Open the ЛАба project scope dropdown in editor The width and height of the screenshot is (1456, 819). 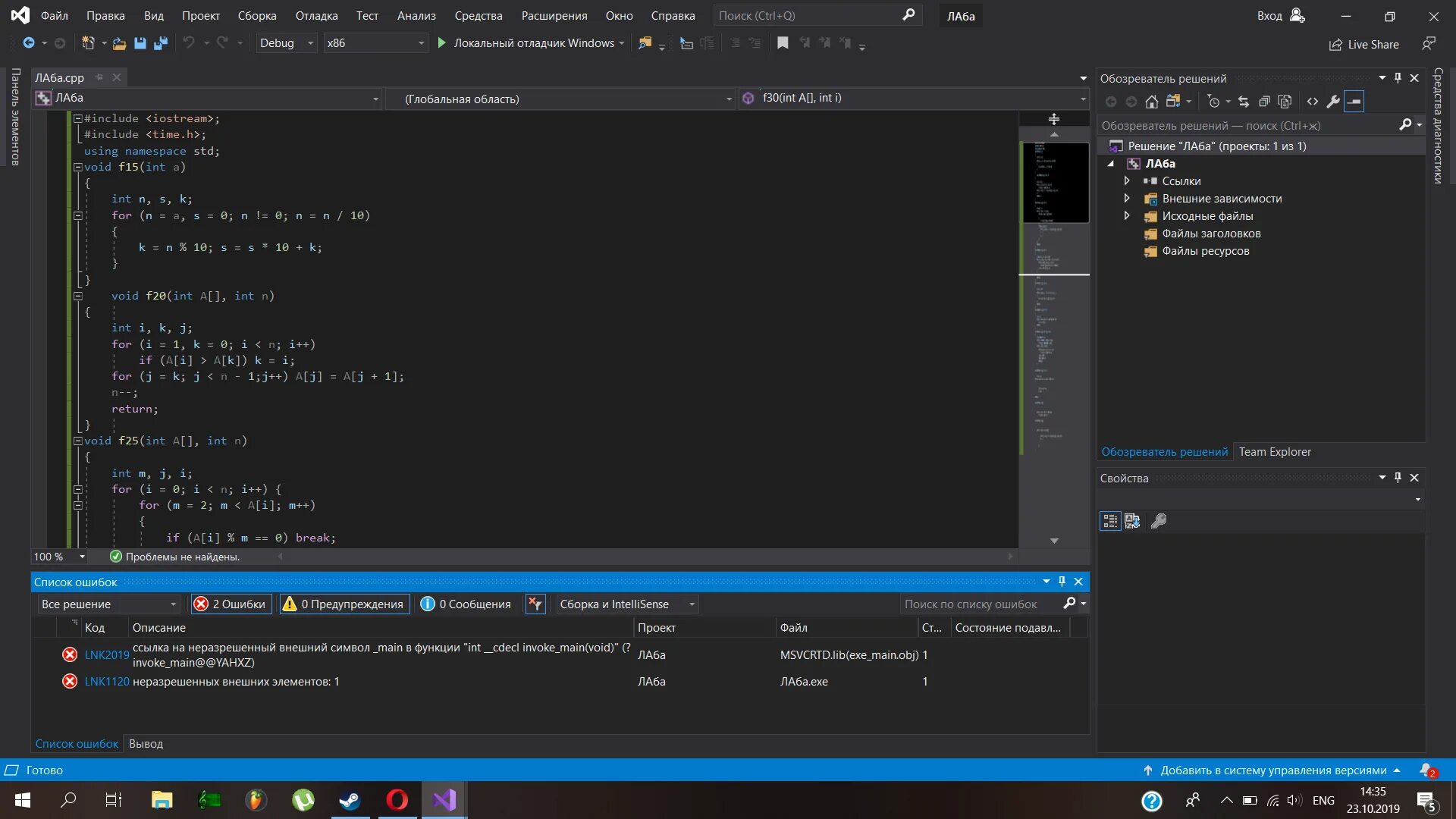click(207, 99)
